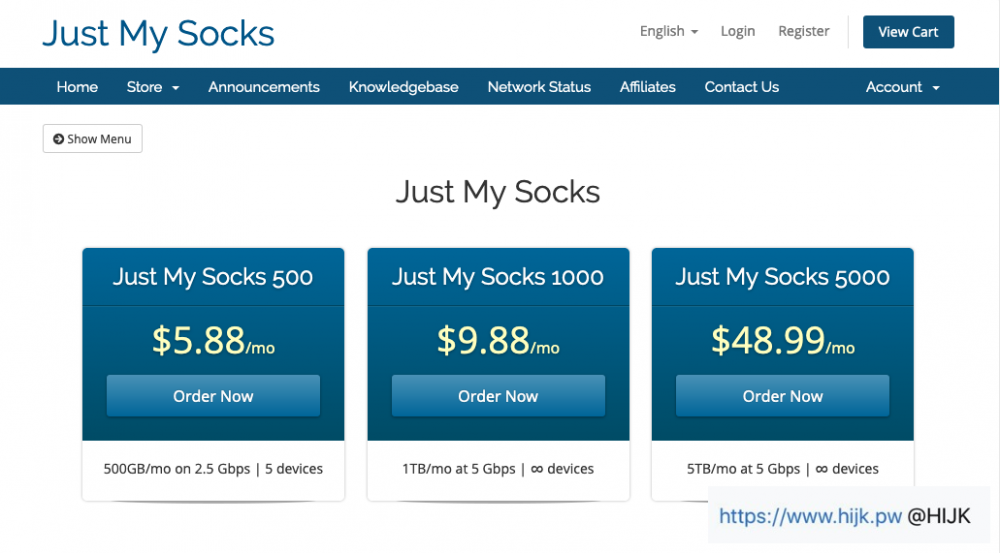Click Affiliates in the navigation bar
This screenshot has height=553, width=1000.
tap(647, 87)
